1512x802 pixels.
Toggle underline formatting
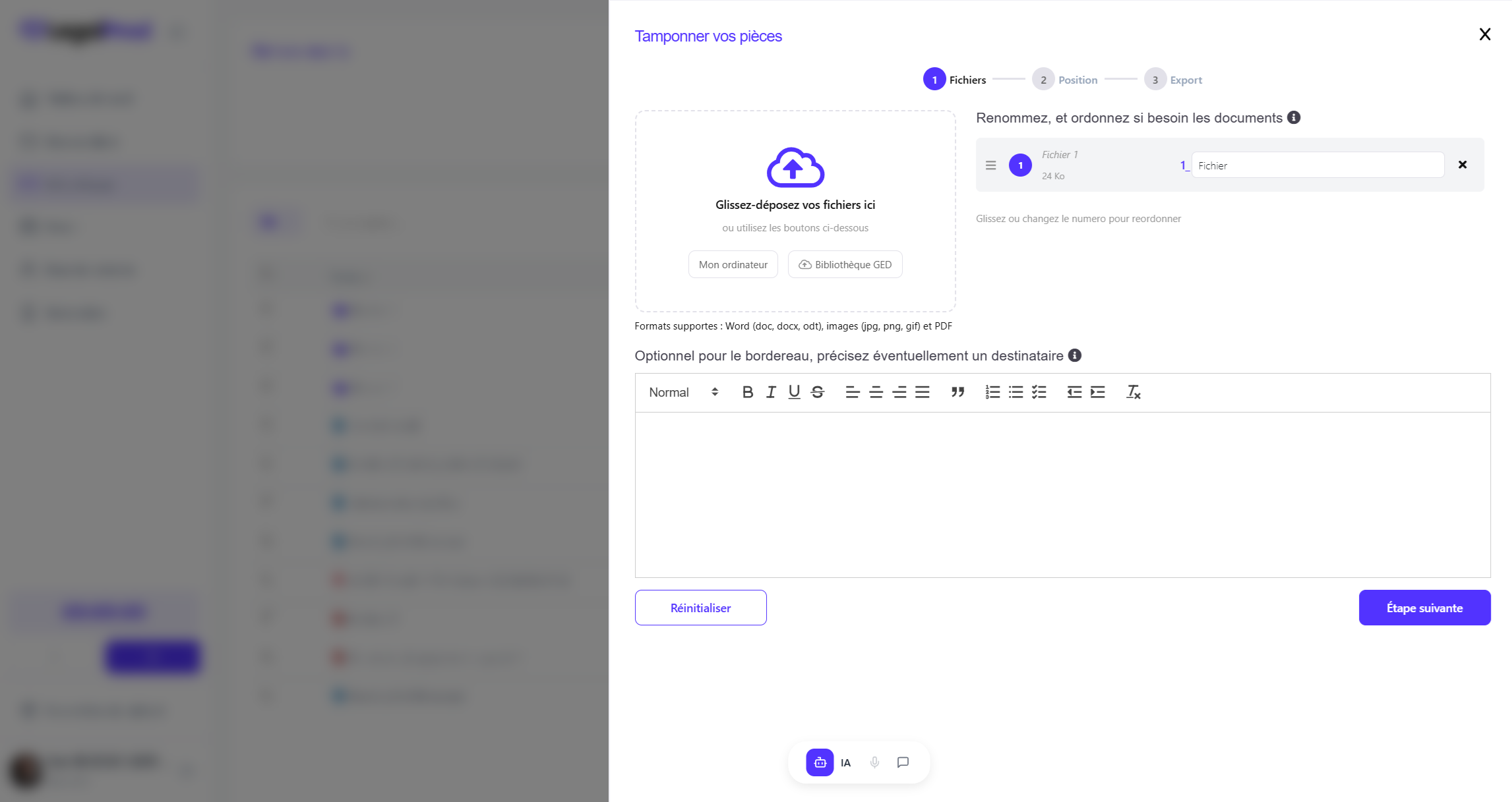794,392
